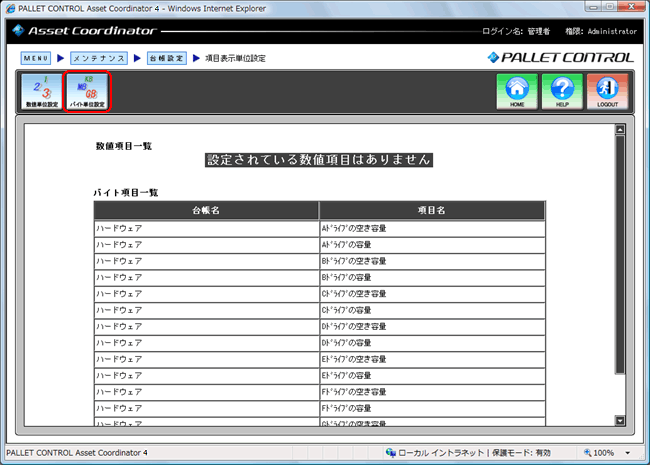650x465 pixels.
Task: Open the バイト単位設定 byte unit settings icon
Action: pyautogui.click(x=86, y=91)
